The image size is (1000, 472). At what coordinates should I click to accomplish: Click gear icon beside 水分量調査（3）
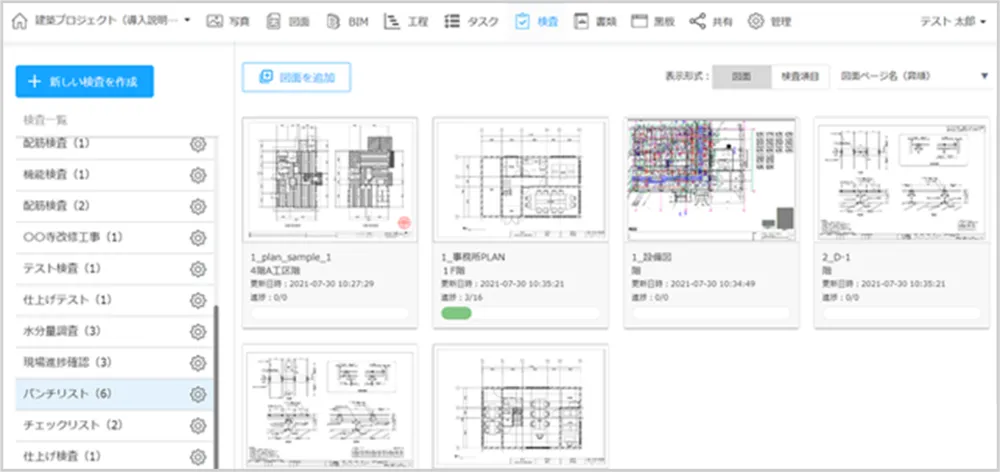(198, 331)
